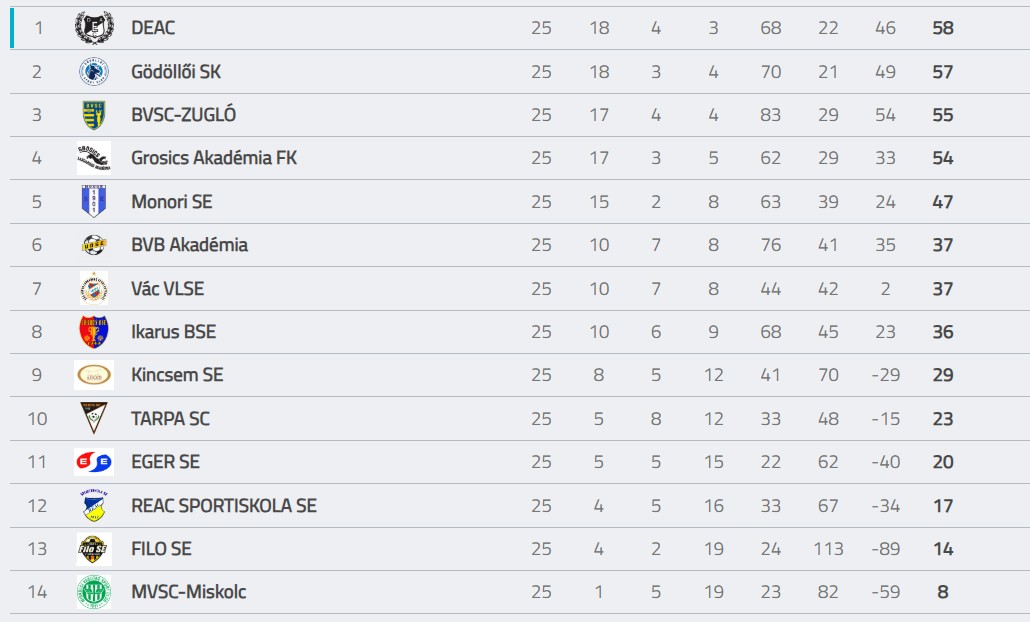Click the Grosics Akadémia FK logo

[x=94, y=158]
